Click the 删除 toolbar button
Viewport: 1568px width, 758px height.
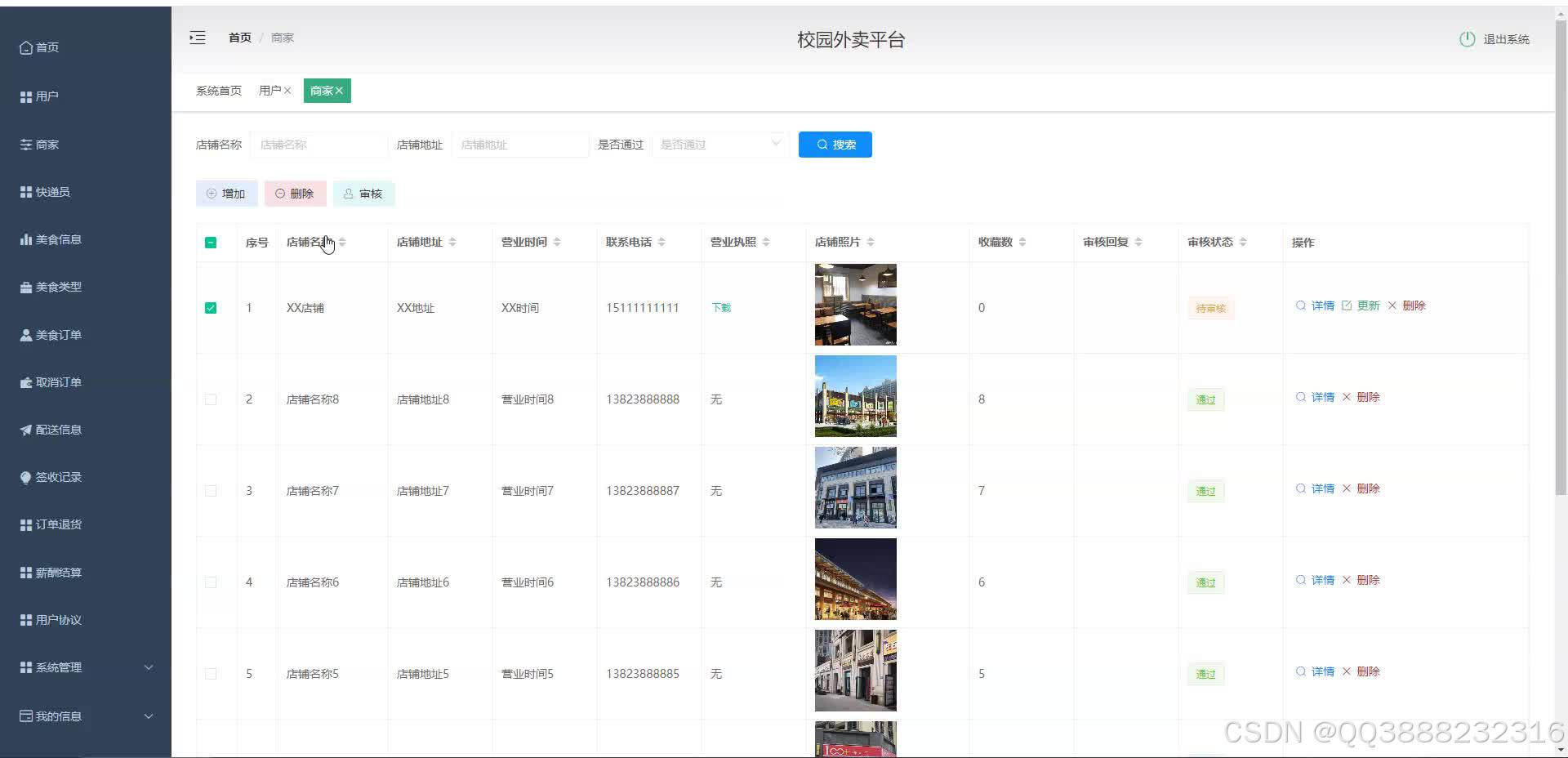(x=295, y=194)
